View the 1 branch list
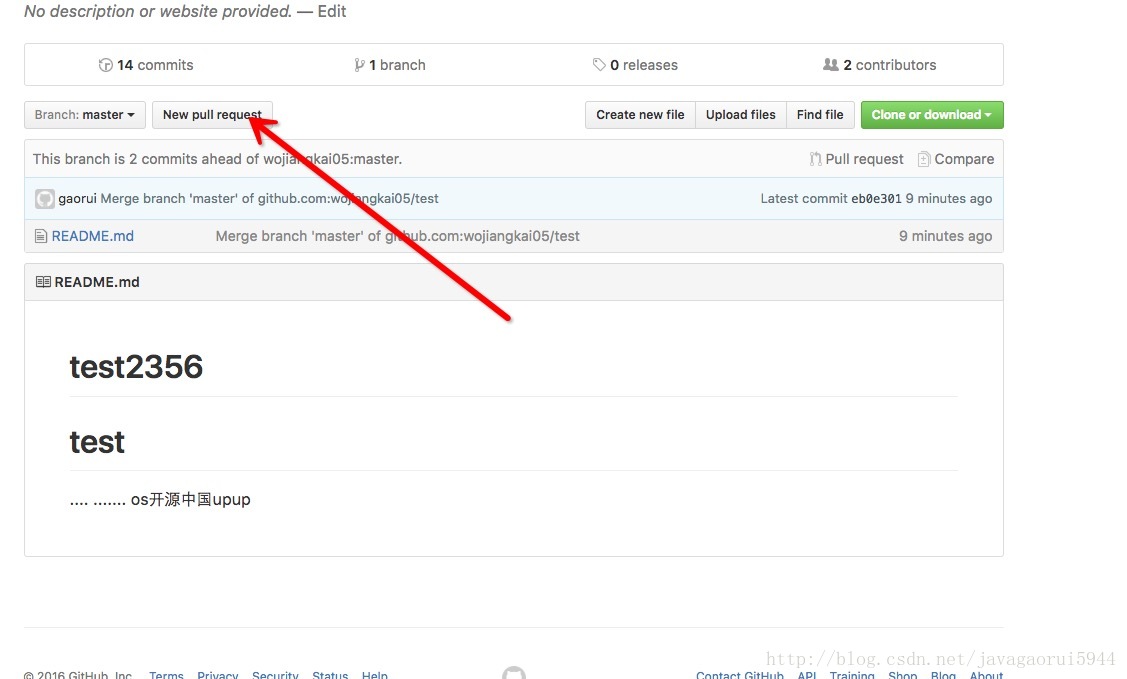This screenshot has width=1127, height=679. [x=390, y=65]
